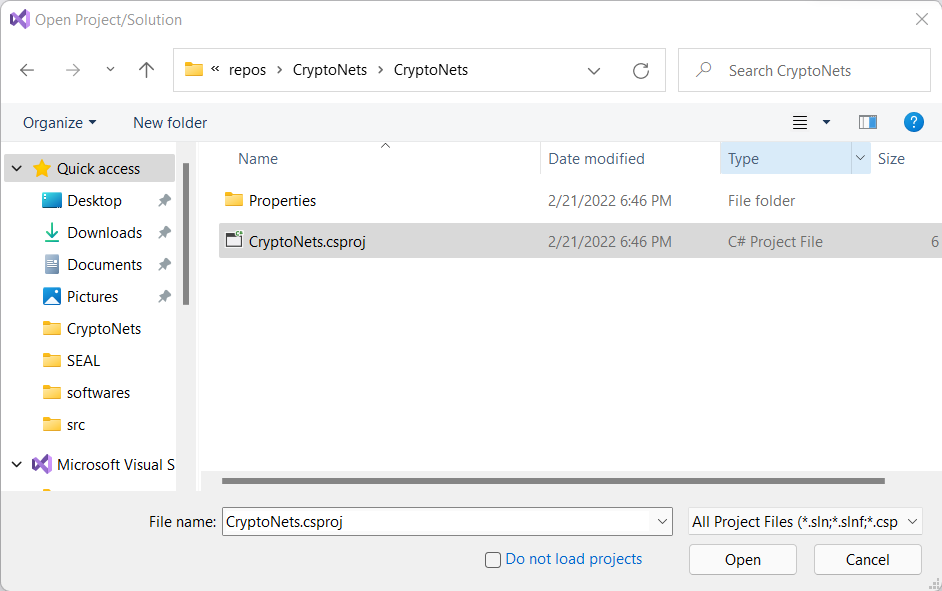The width and height of the screenshot is (942, 591).
Task: Click the horizontal scrollbar of file list
Action: [x=552, y=481]
